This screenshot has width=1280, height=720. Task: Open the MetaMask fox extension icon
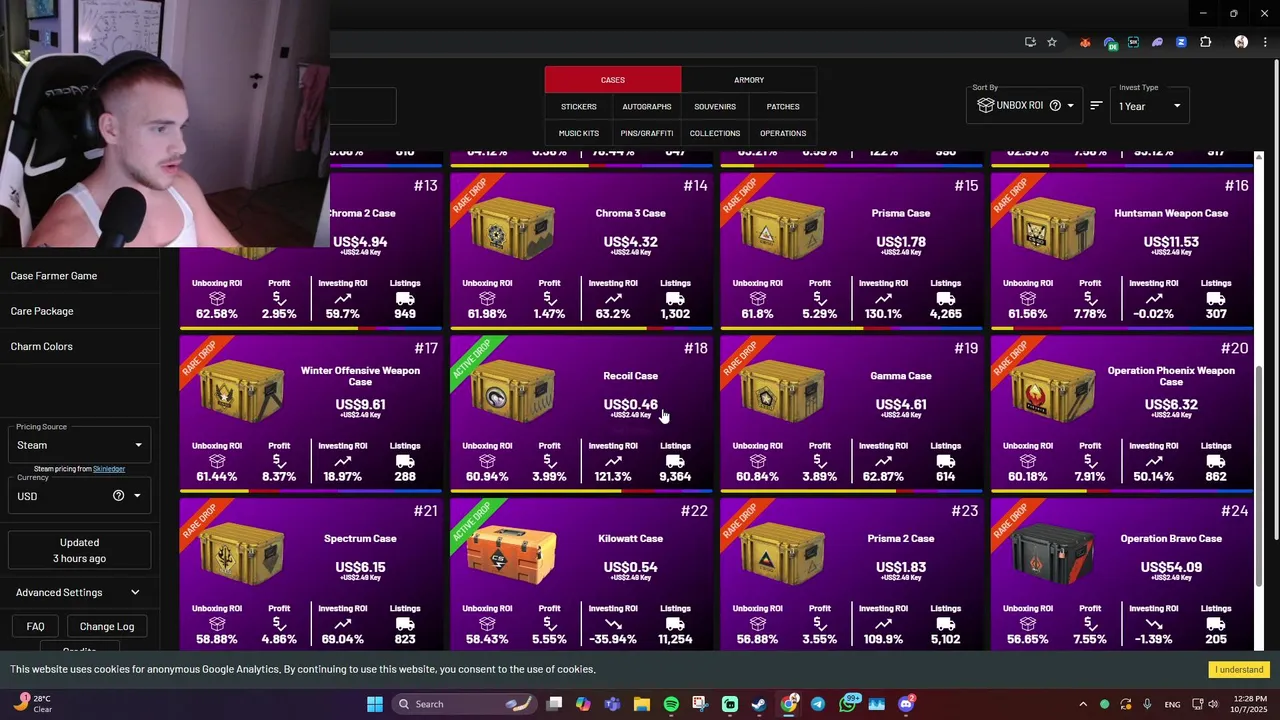[x=1085, y=42]
